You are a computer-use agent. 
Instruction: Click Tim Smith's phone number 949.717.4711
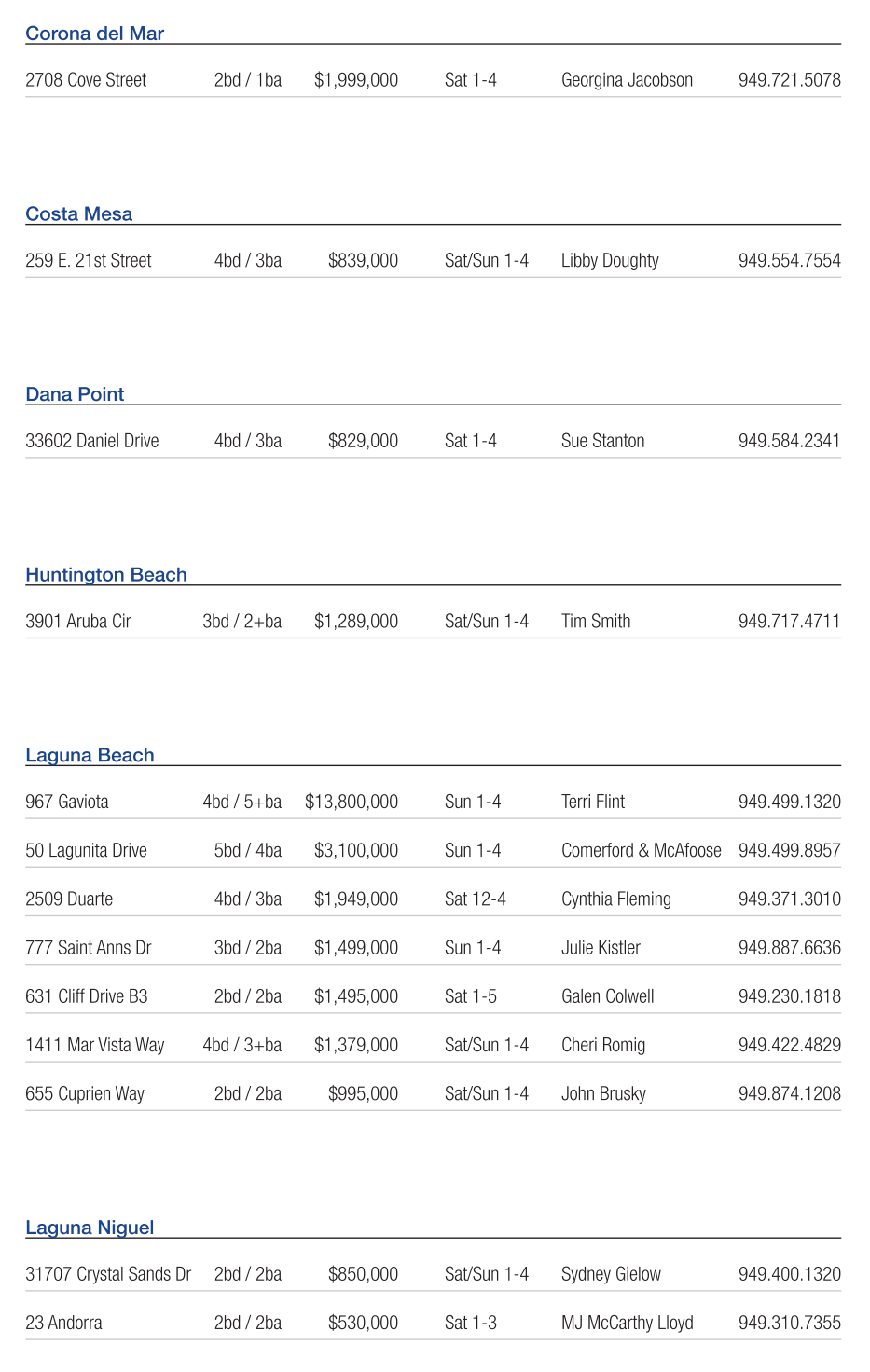pos(789,622)
